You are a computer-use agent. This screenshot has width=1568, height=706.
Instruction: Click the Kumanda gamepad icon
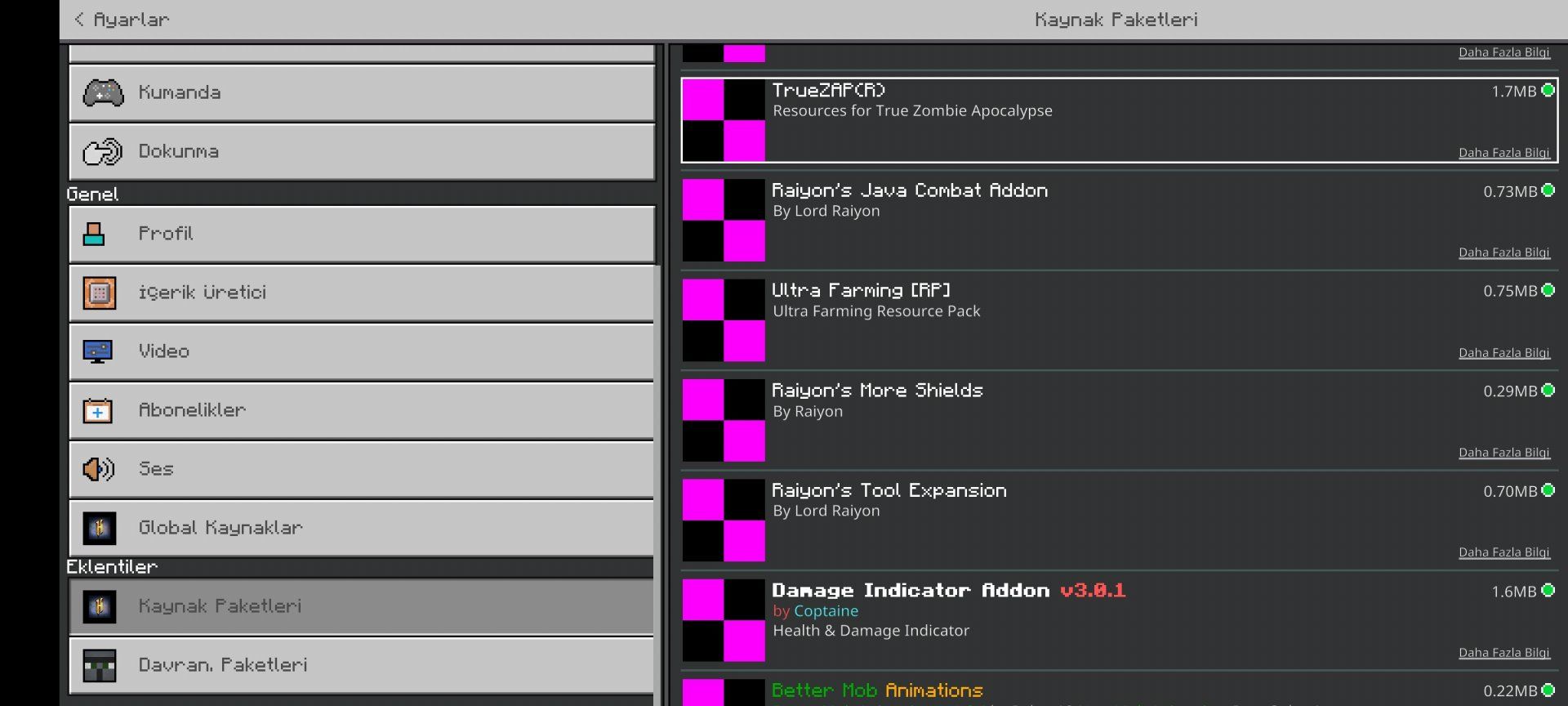tap(103, 92)
